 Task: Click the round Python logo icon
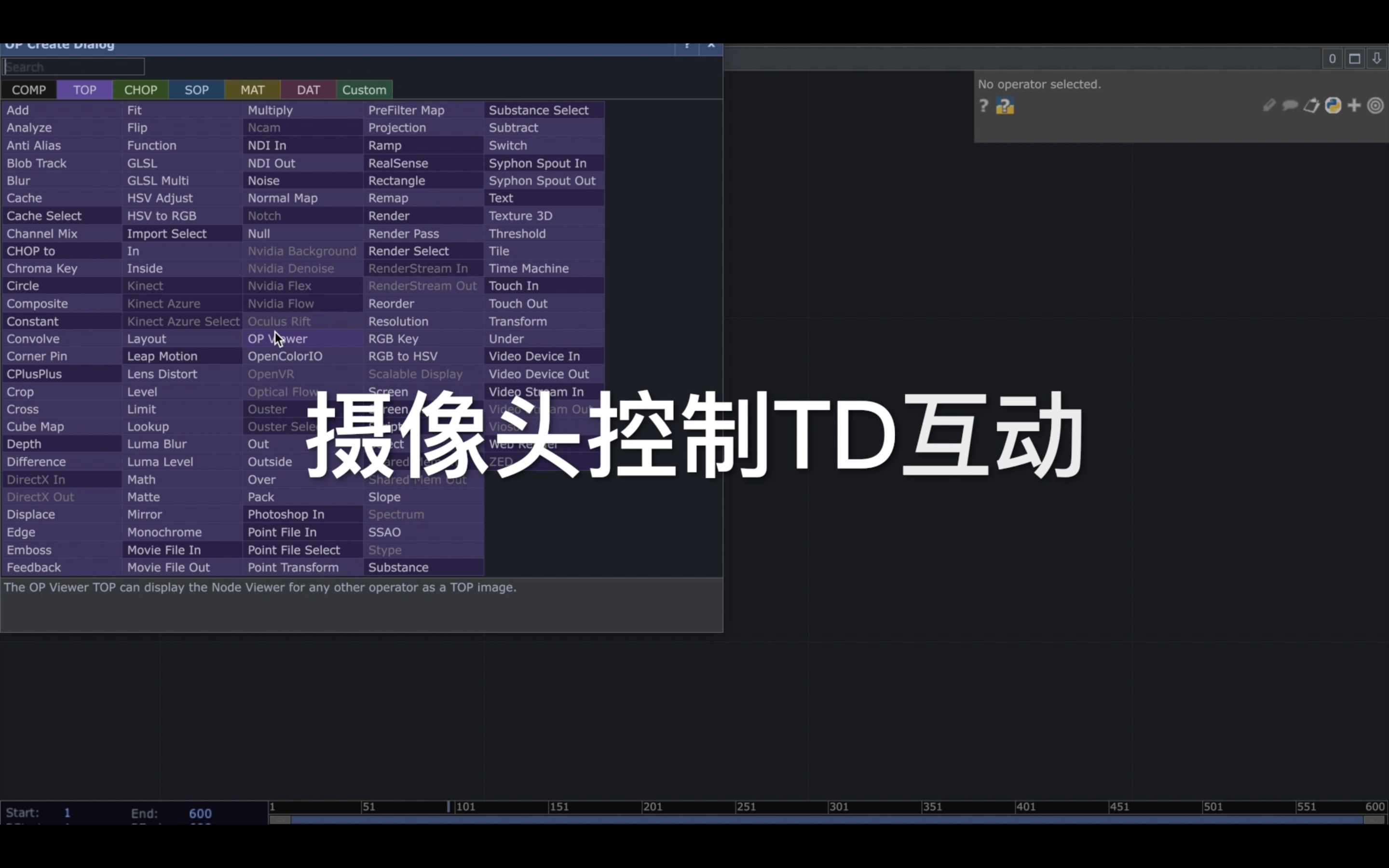(x=1333, y=106)
